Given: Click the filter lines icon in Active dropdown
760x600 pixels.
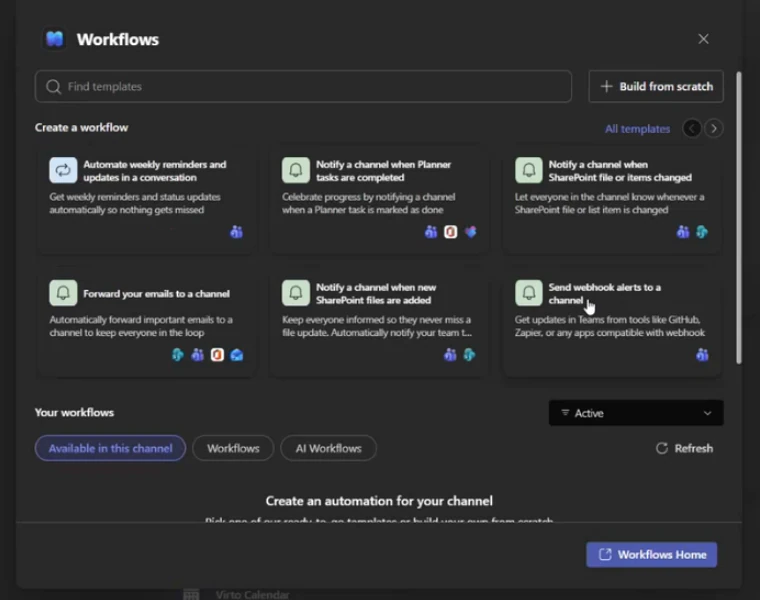Looking at the screenshot, I should tap(565, 413).
